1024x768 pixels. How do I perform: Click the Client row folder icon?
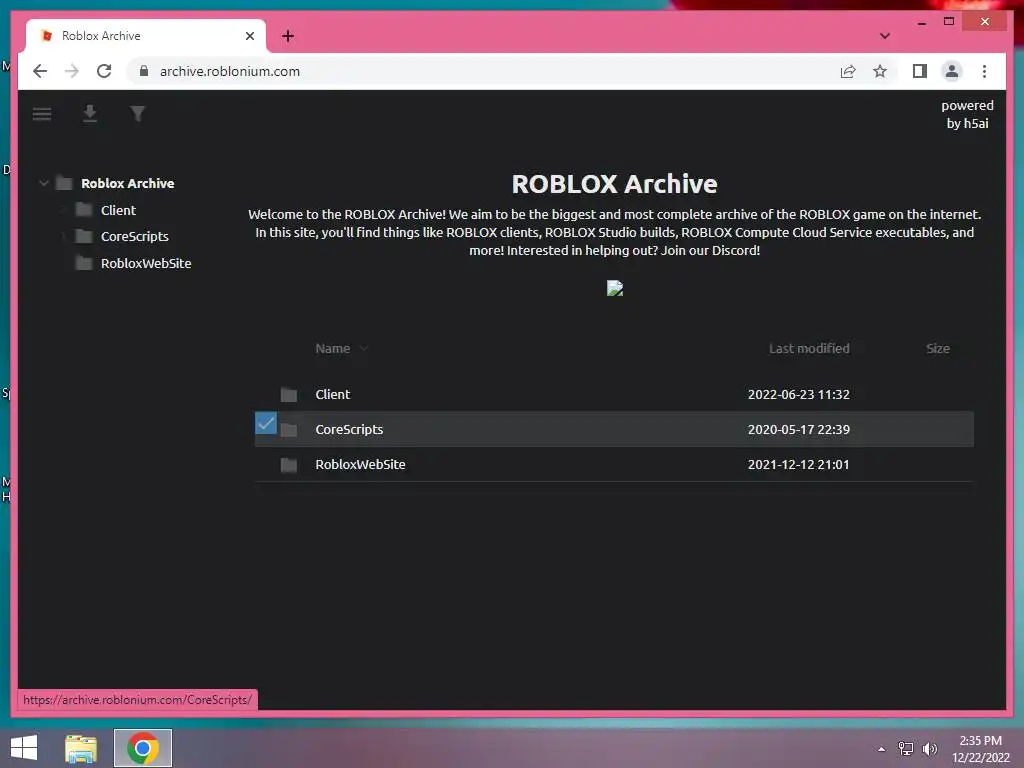click(x=289, y=395)
